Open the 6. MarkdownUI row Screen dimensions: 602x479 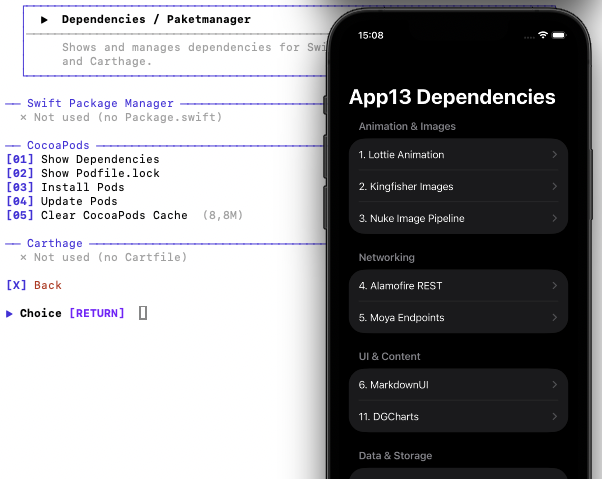tap(458, 385)
